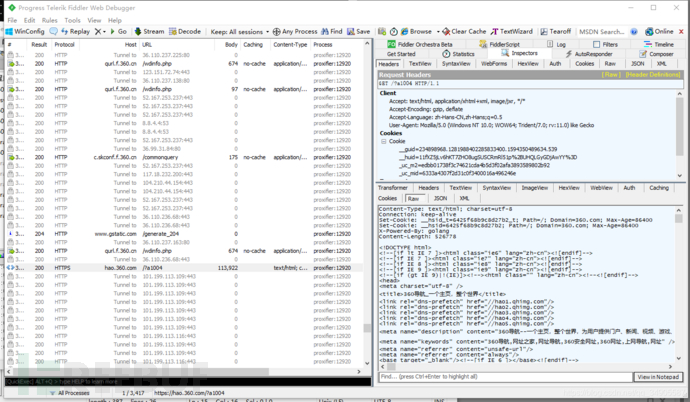Select the request WebForms tab
690x402 pixels.
(x=494, y=64)
